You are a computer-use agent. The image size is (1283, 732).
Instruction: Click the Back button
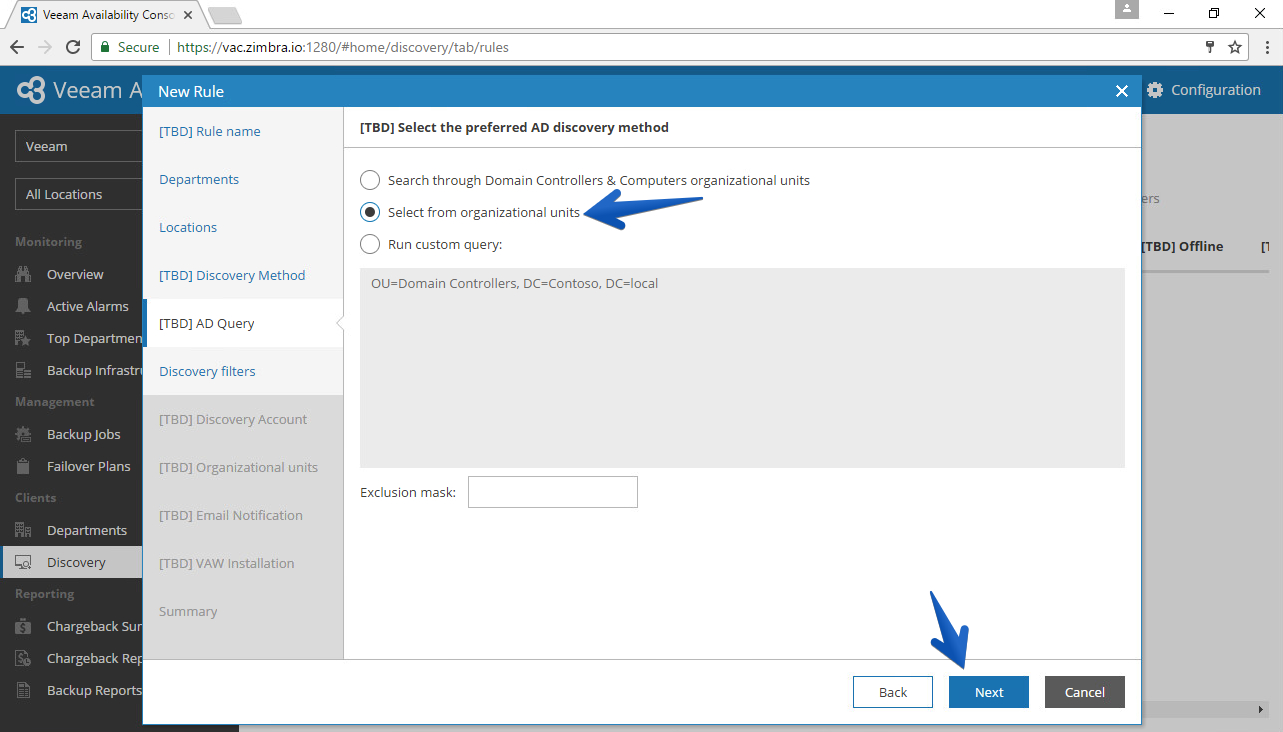893,692
